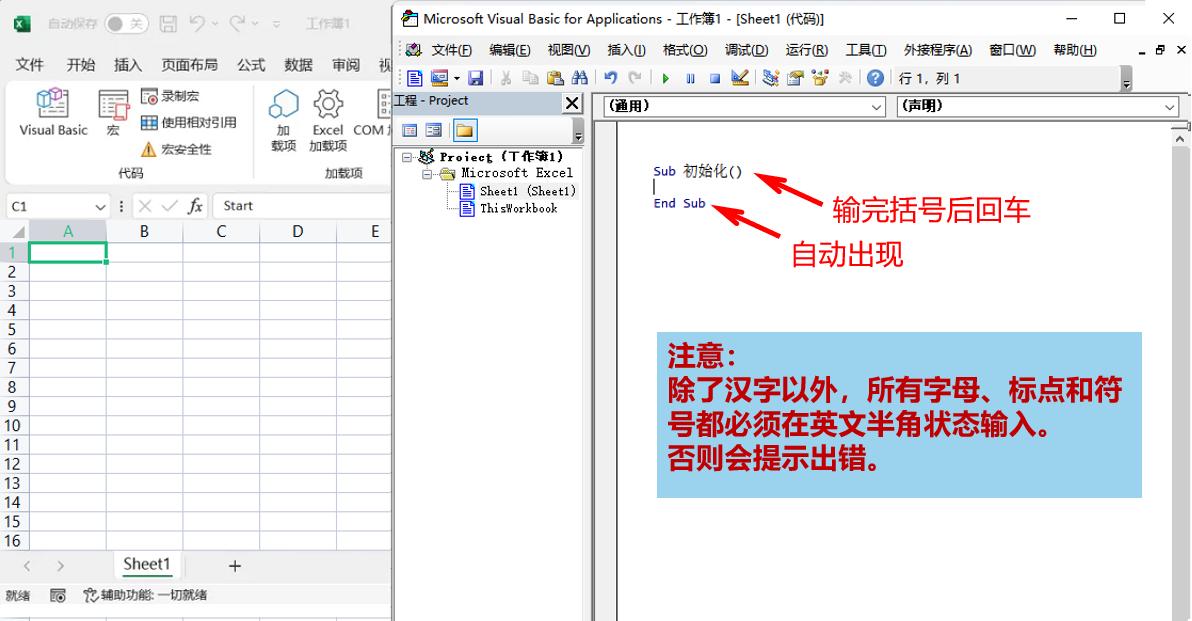Open the VBA Help question mark icon

875,78
